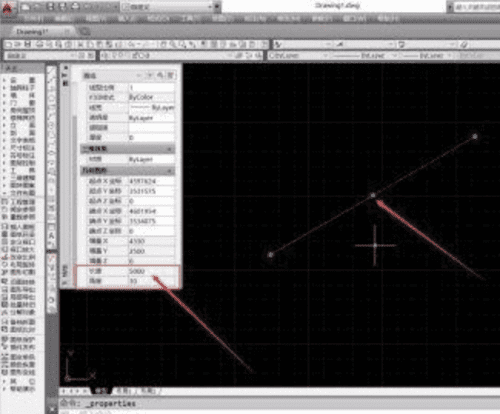500x414 pixels.
Task: Click the midpoint grip of the line
Action: tap(373, 195)
